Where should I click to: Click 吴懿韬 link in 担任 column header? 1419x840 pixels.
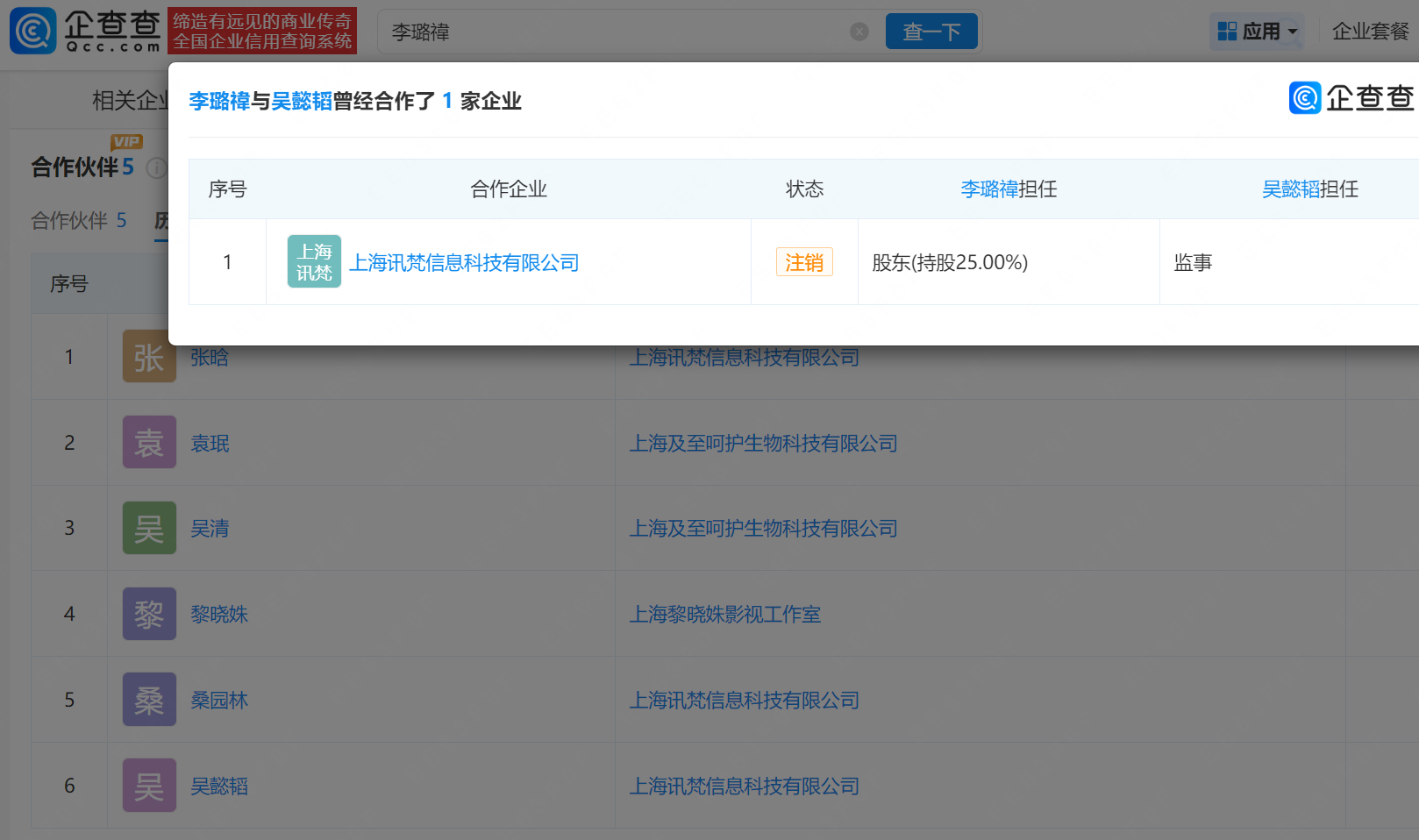[1291, 189]
